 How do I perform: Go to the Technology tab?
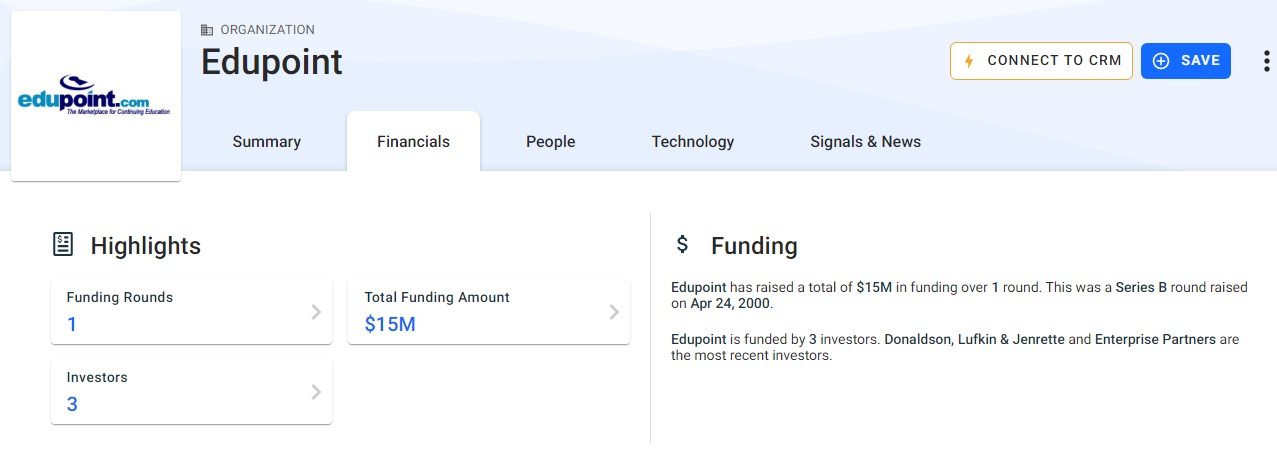692,142
